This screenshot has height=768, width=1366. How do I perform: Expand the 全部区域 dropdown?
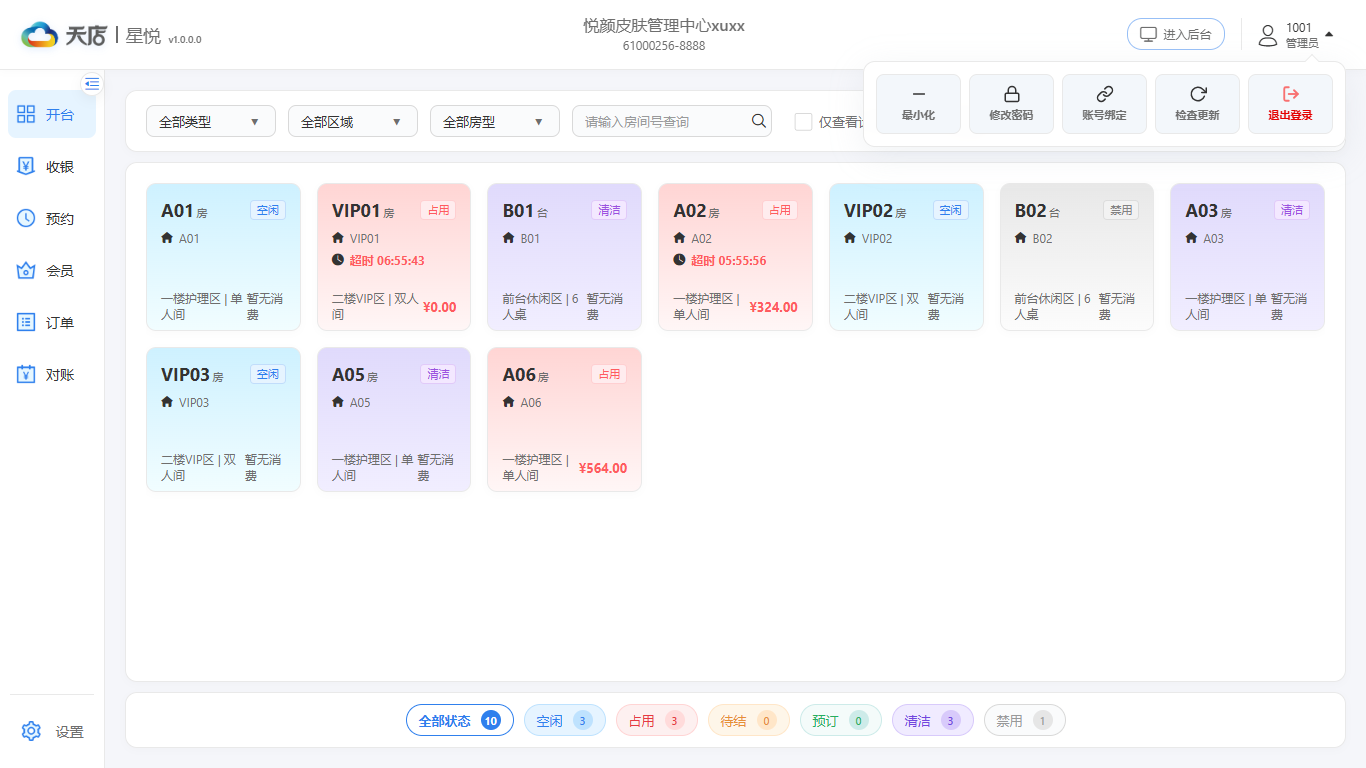click(353, 122)
